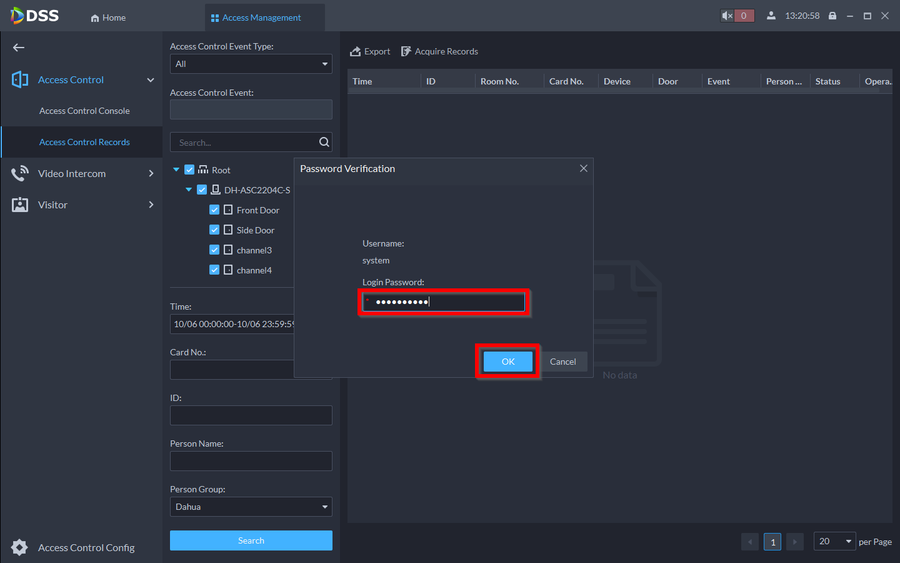The height and width of the screenshot is (563, 900).
Task: Open Access Control Console menu item
Action: (84, 111)
